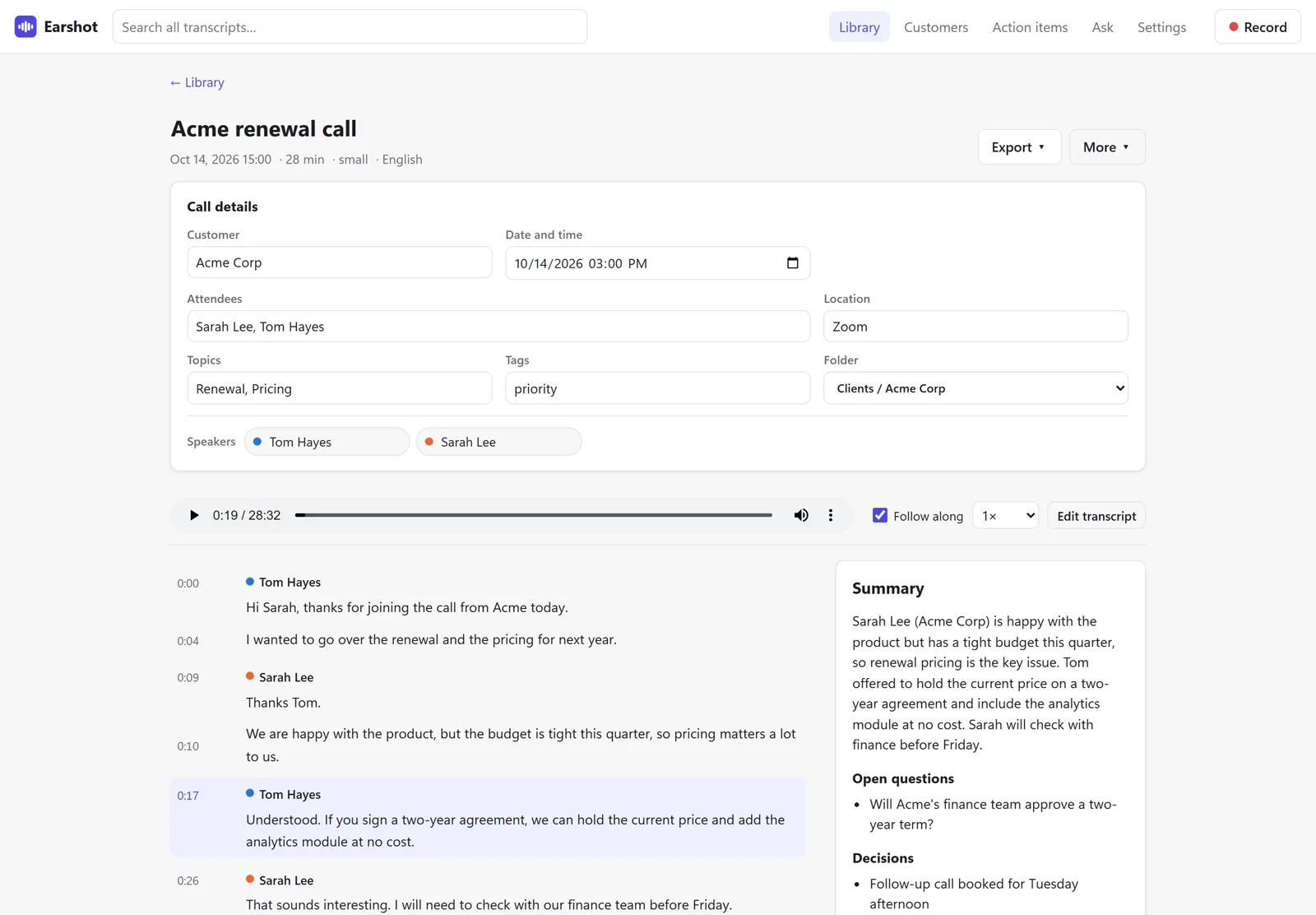Toggle the Follow along checkbox
Viewport: 1316px width, 915px height.
point(880,515)
